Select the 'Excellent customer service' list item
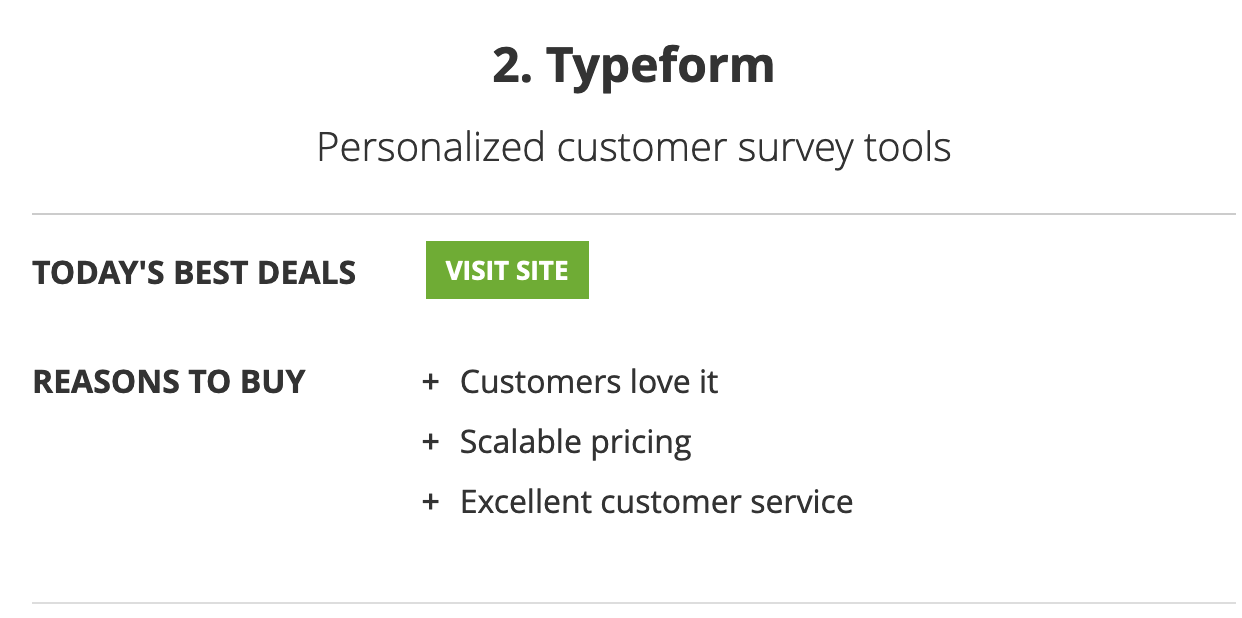 656,501
